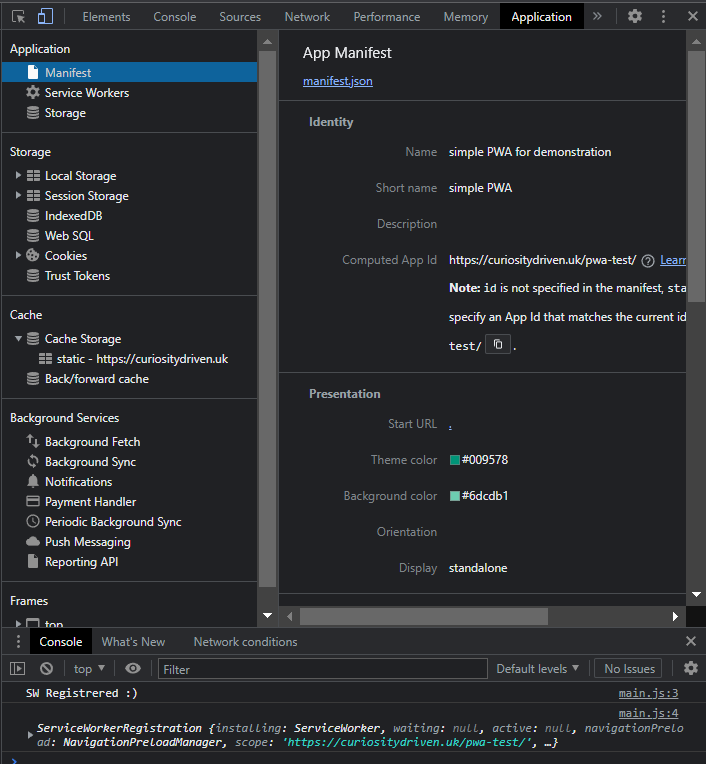
Task: Click the Cookies cookie icon
Action: [x=33, y=255]
